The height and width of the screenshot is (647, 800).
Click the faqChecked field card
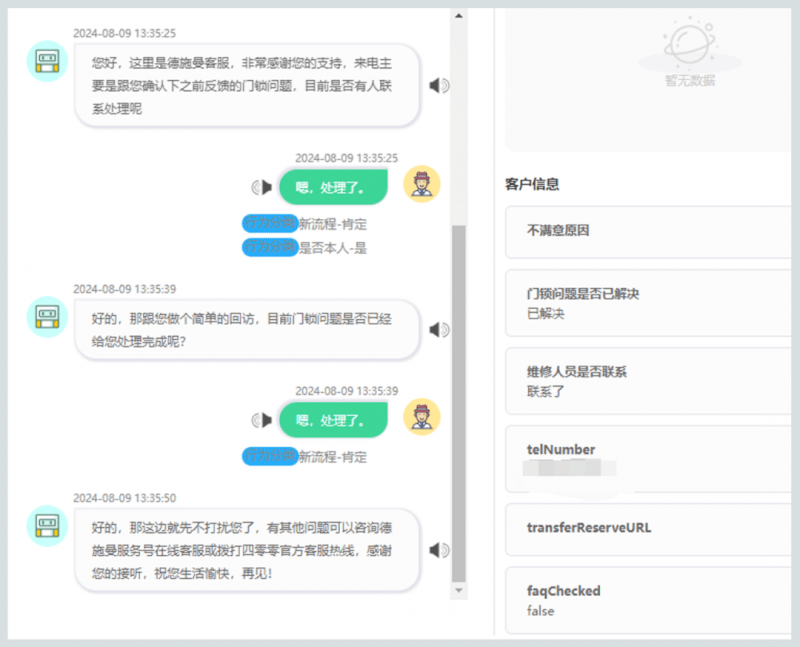tap(648, 601)
